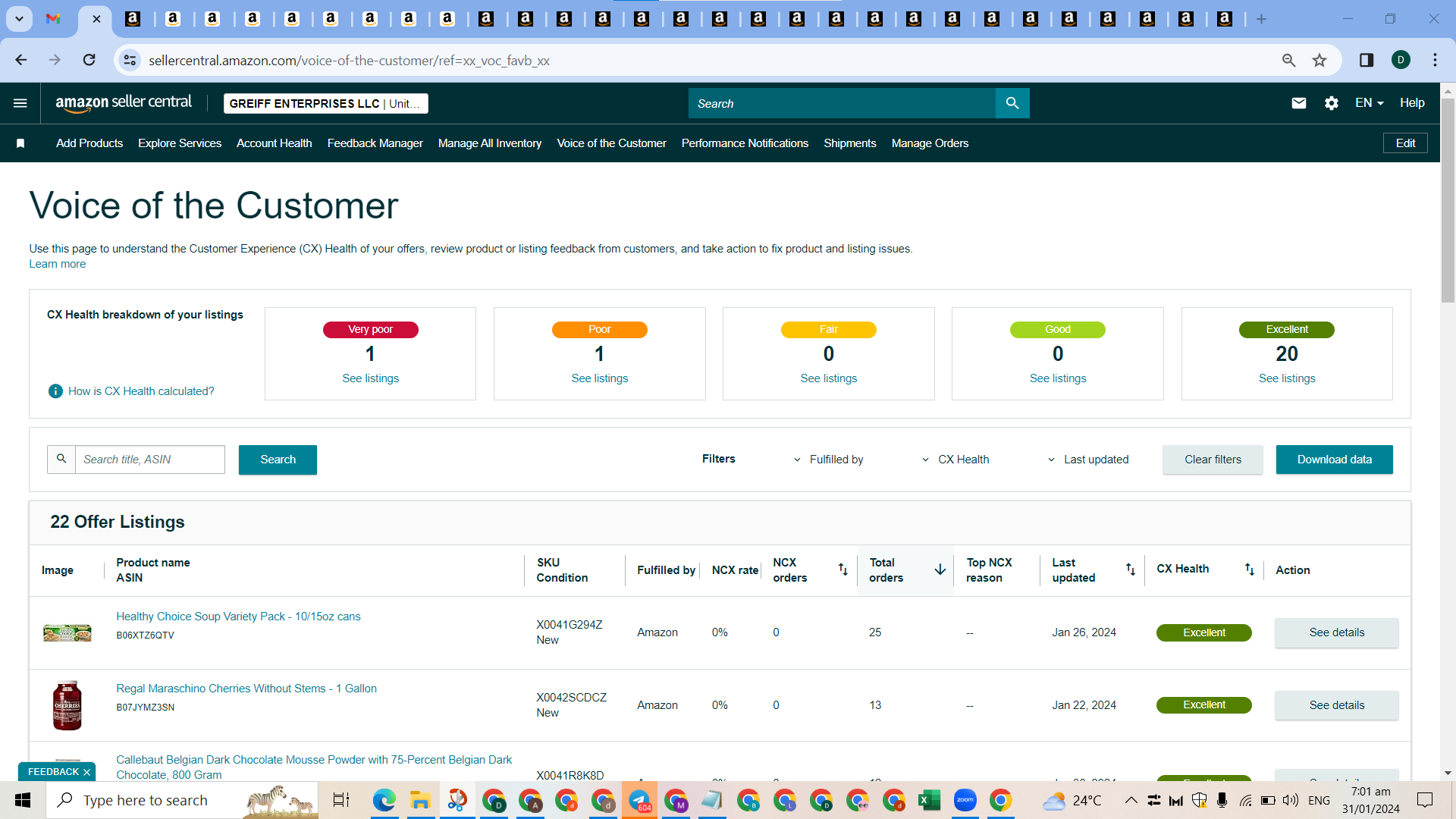Open the notifications action center icon
This screenshot has height=819, width=1456.
click(x=1425, y=800)
